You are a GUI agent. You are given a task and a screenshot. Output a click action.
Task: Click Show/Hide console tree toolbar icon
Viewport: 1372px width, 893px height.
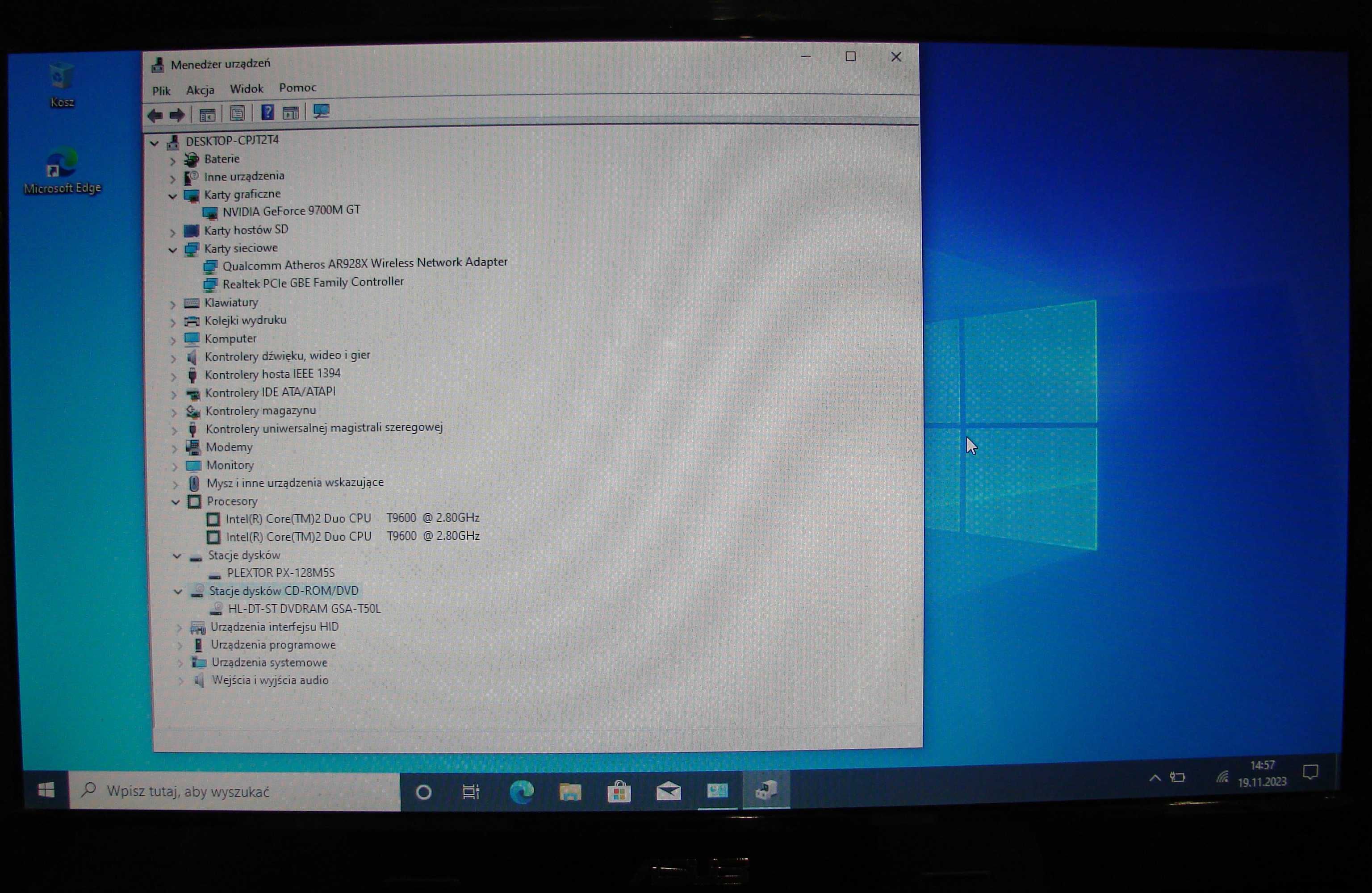tap(207, 114)
